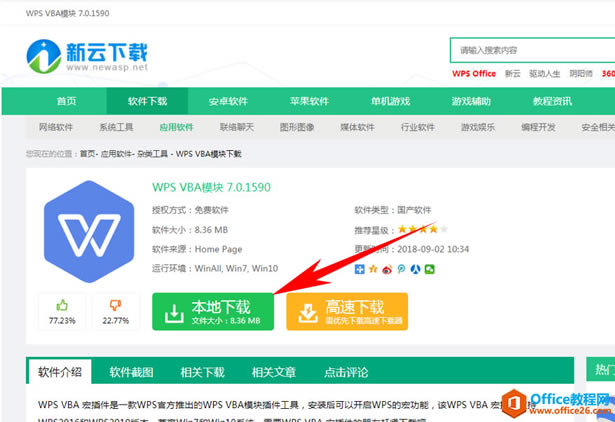
Task: Open the 单机游戏 nav item
Action: pyautogui.click(x=391, y=101)
